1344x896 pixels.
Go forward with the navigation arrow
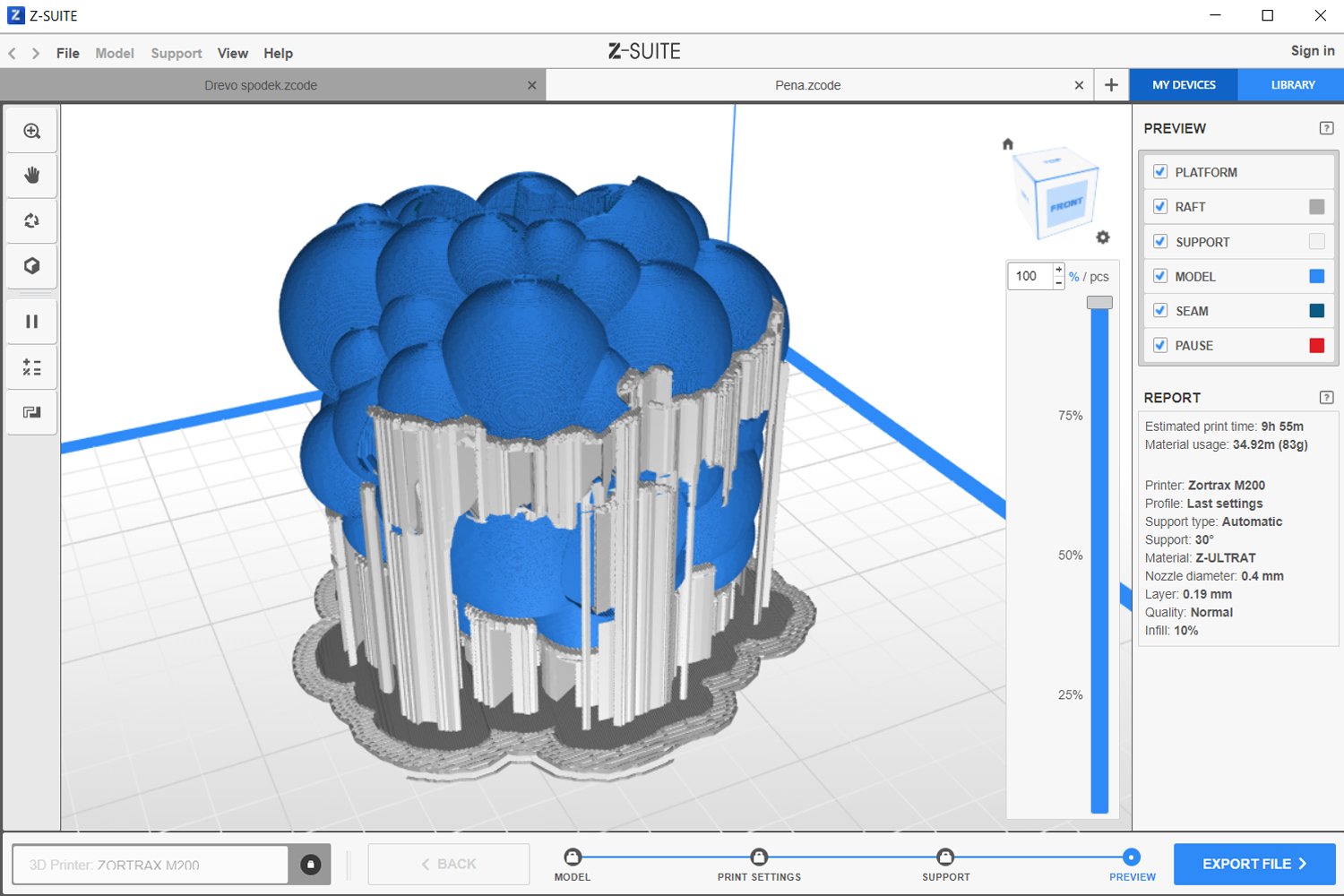pos(36,54)
